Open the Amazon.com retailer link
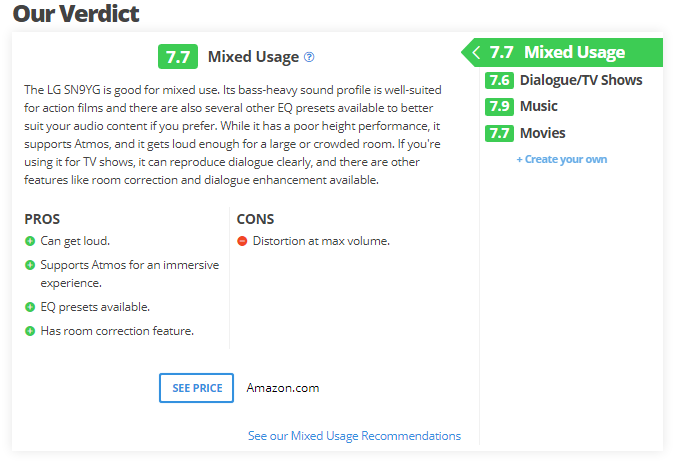The height and width of the screenshot is (475, 690). pos(283,388)
